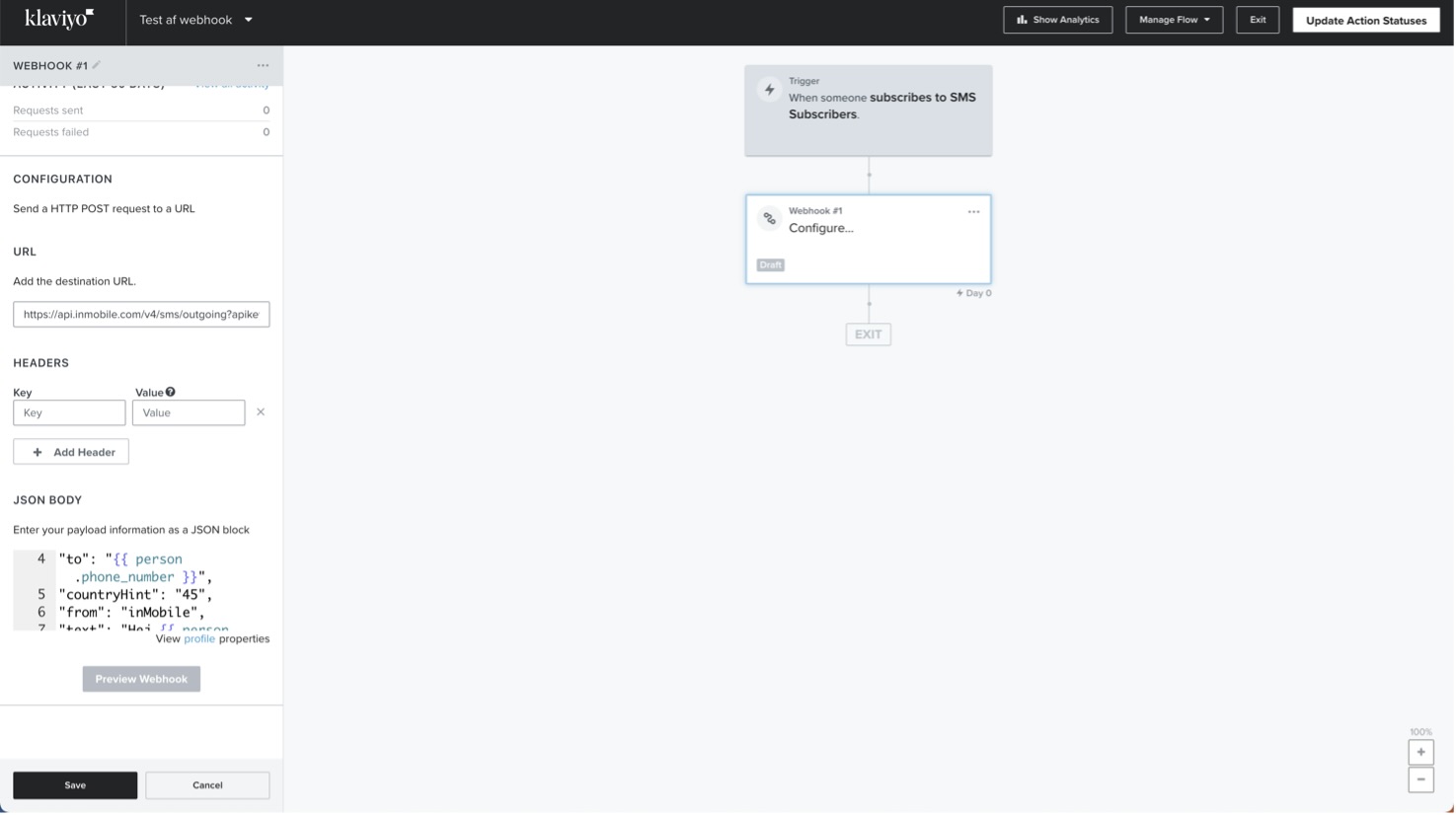Click Preview Webhook button

pos(141,680)
